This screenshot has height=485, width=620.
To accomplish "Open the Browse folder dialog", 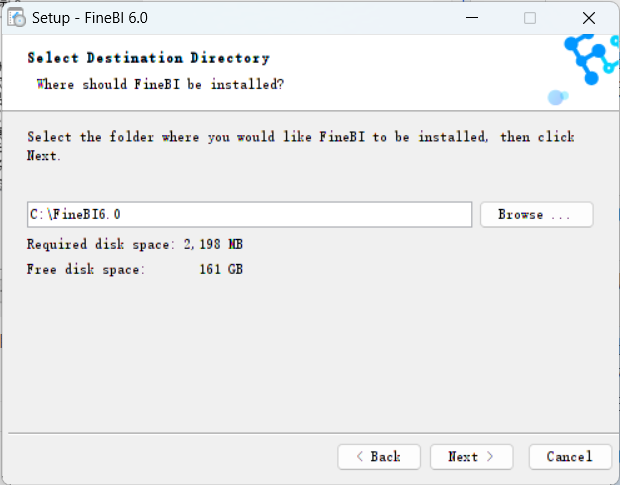I will pyautogui.click(x=537, y=215).
